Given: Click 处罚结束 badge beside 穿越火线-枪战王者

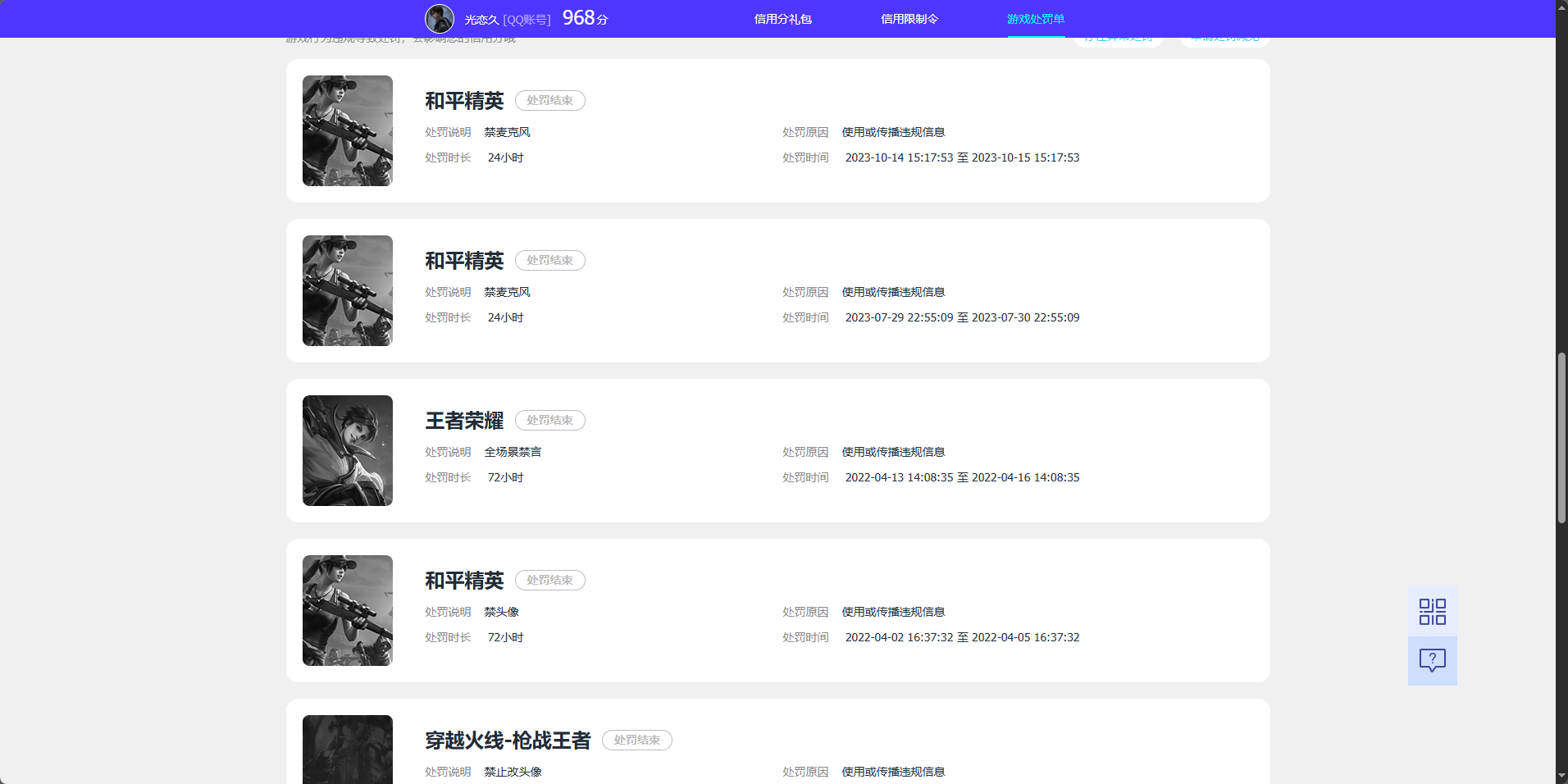Looking at the screenshot, I should pyautogui.click(x=636, y=740).
